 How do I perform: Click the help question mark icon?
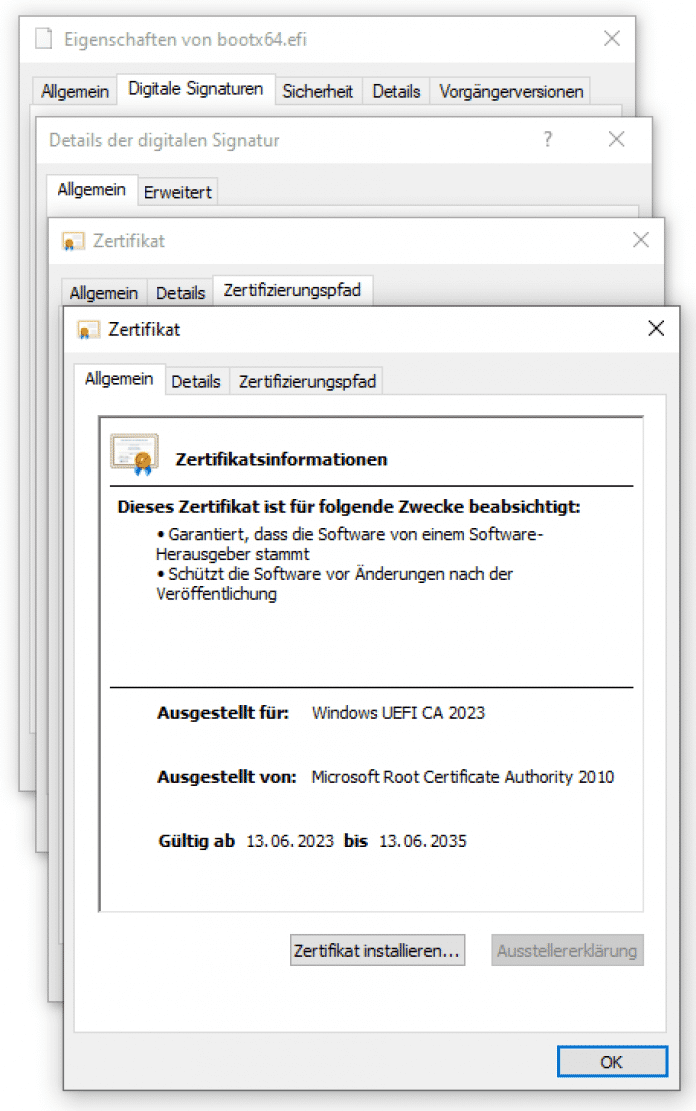(547, 140)
